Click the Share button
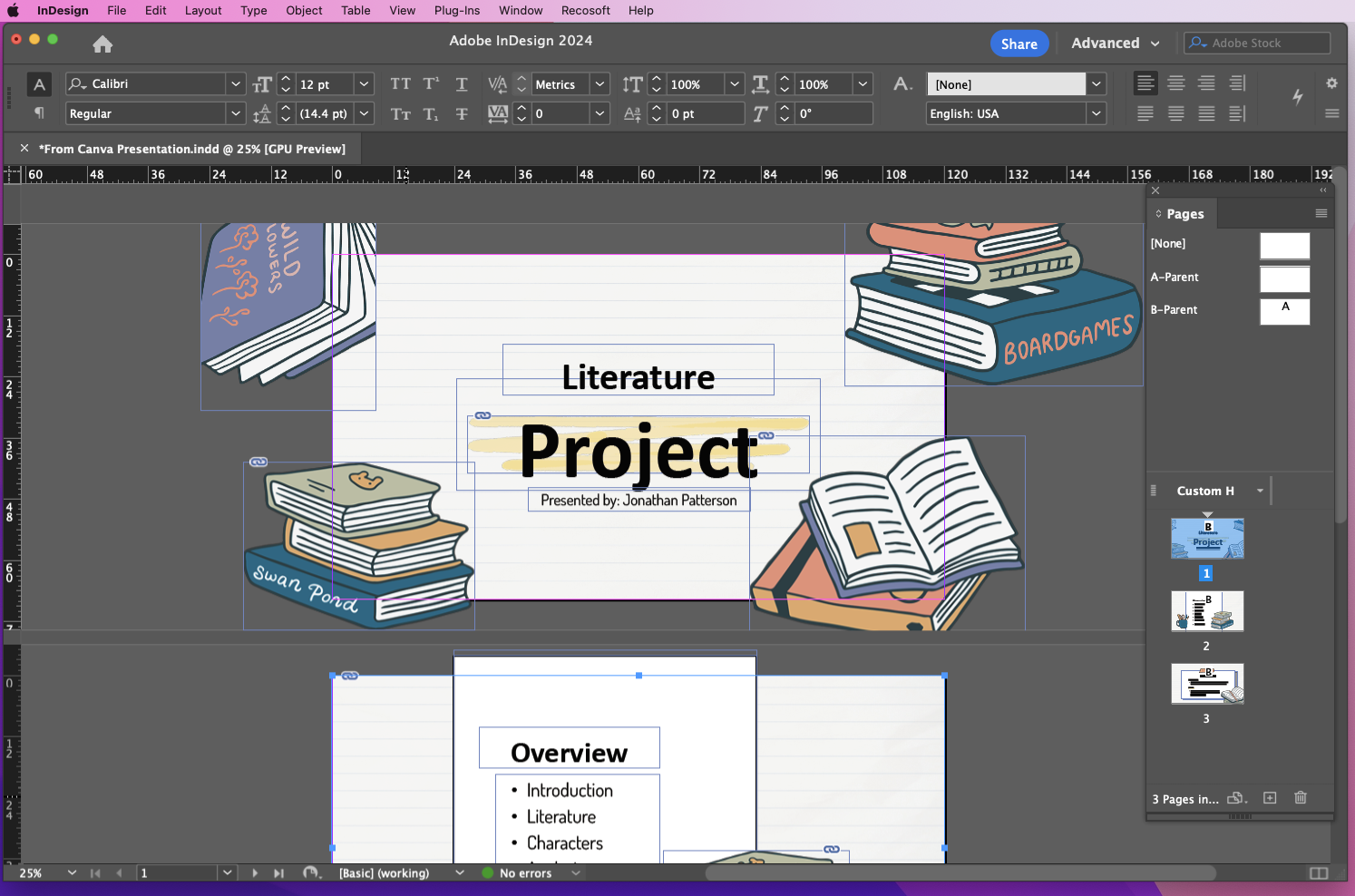The width and height of the screenshot is (1355, 896). (x=1019, y=43)
